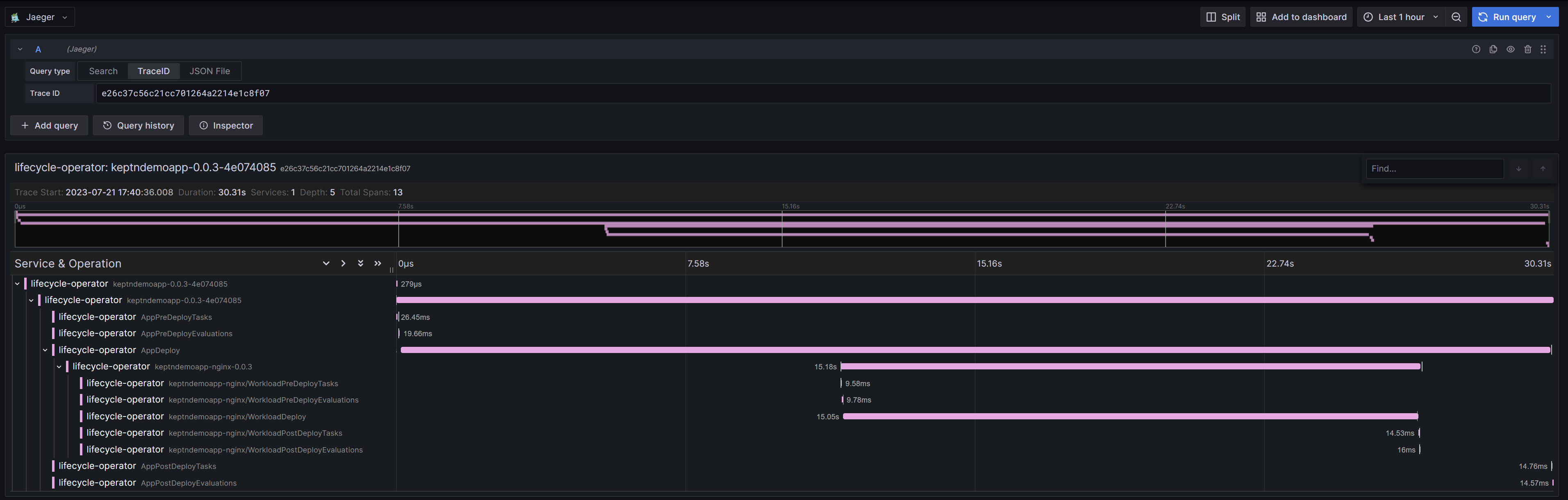Open query help icon
The height and width of the screenshot is (500, 1568).
pyautogui.click(x=1475, y=49)
